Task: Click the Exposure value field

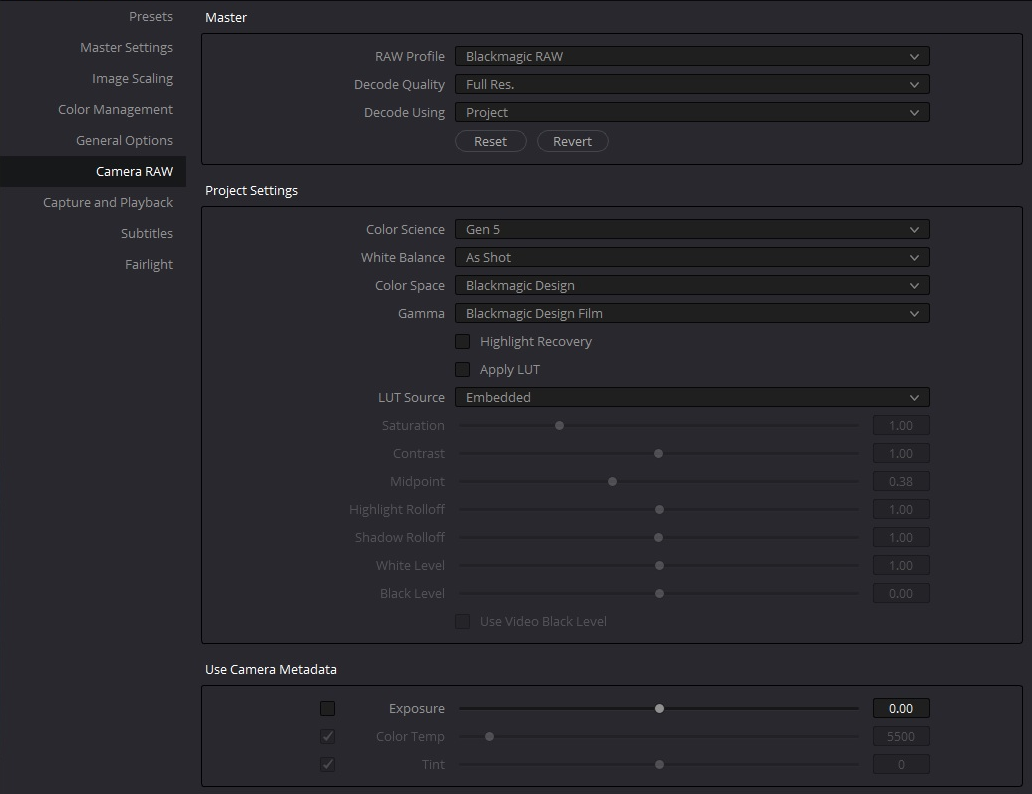Action: point(901,708)
